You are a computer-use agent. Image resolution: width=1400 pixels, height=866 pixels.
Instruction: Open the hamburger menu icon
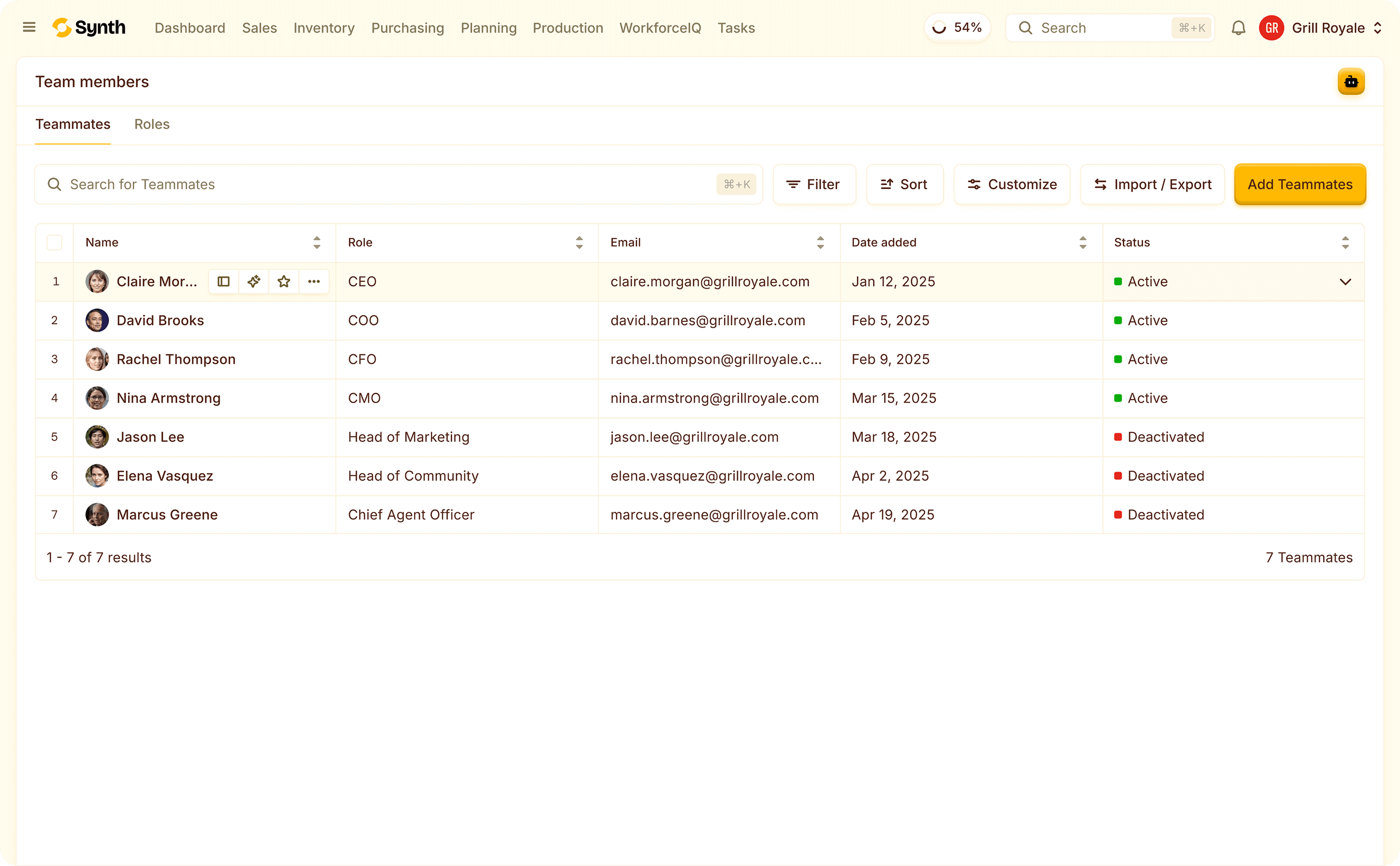pos(29,27)
